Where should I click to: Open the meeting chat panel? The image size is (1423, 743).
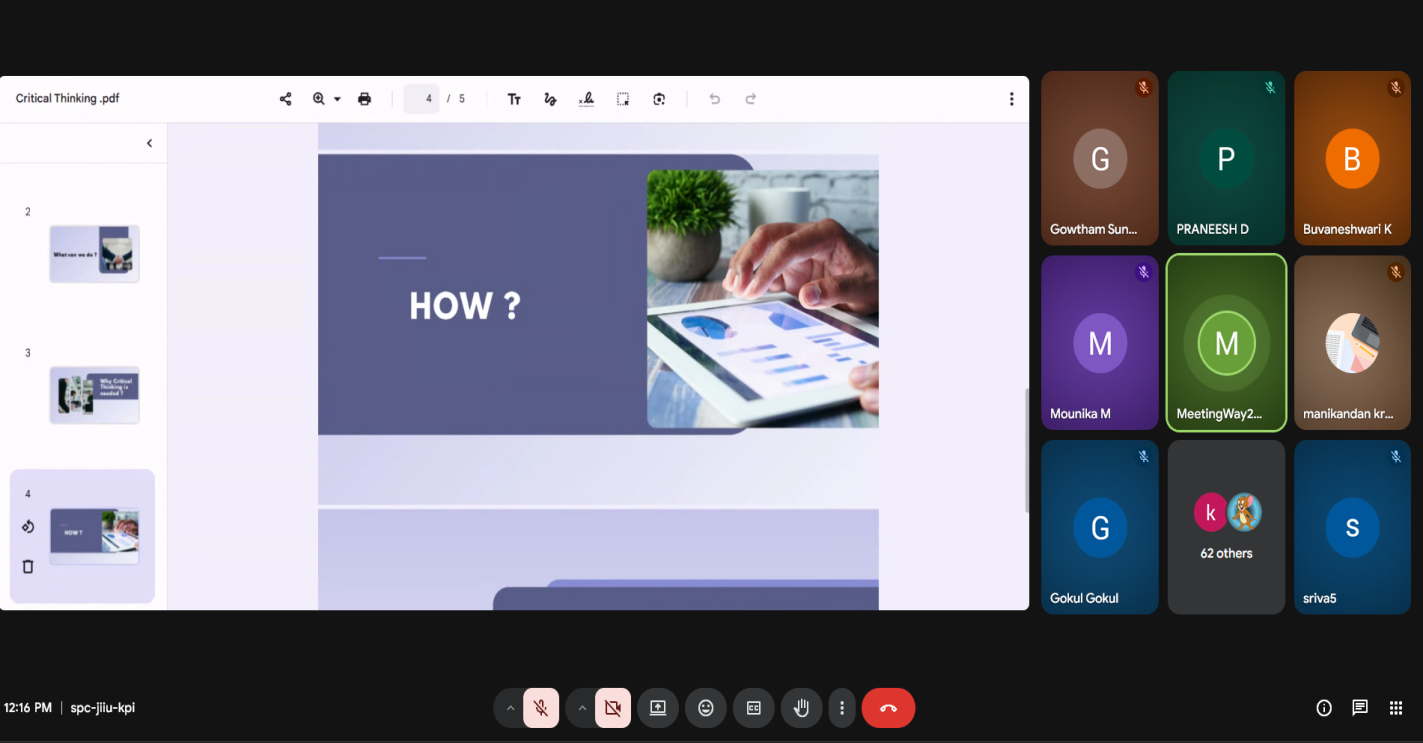[x=1360, y=708]
